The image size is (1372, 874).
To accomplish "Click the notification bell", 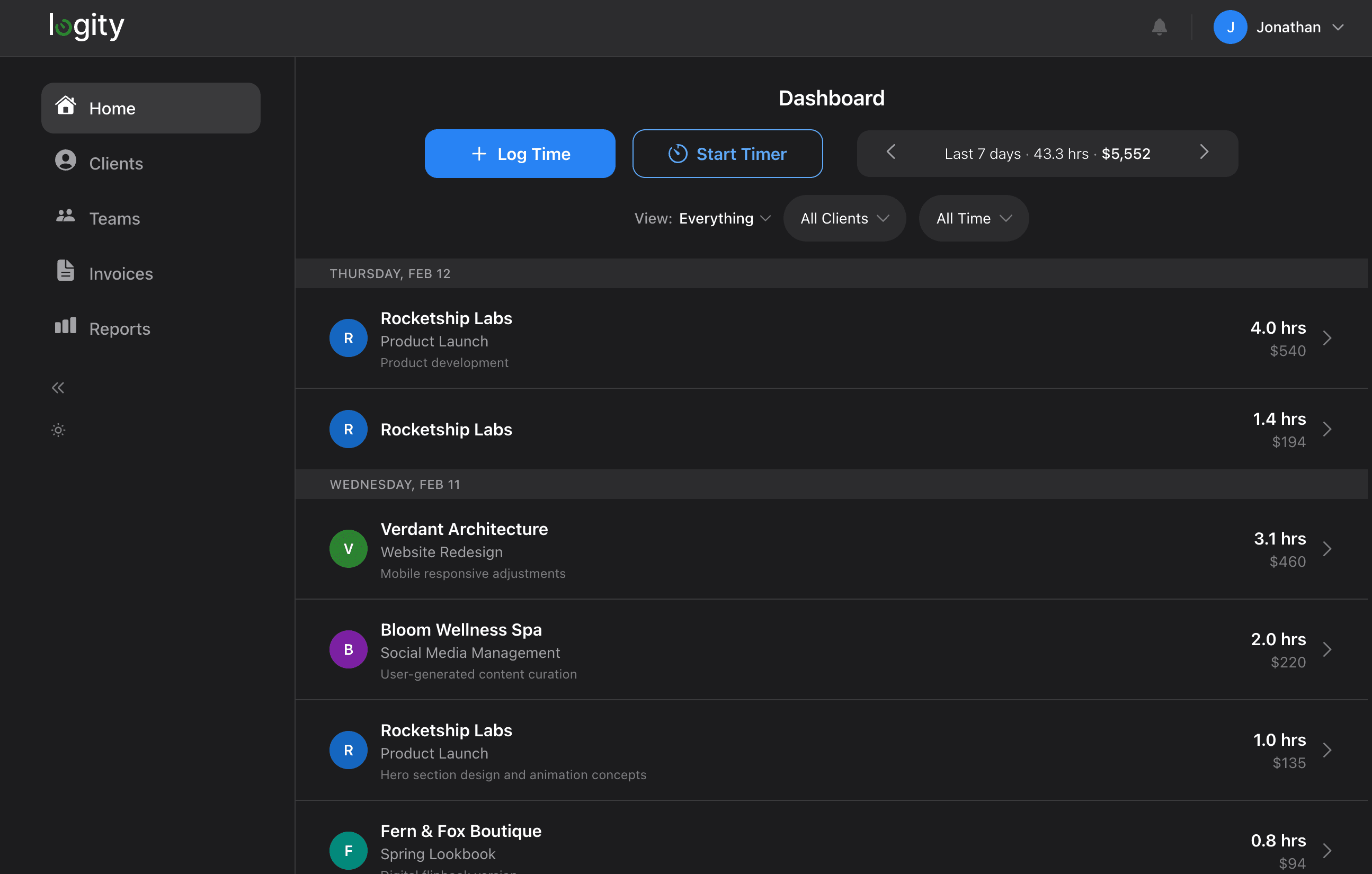I will (x=1159, y=26).
